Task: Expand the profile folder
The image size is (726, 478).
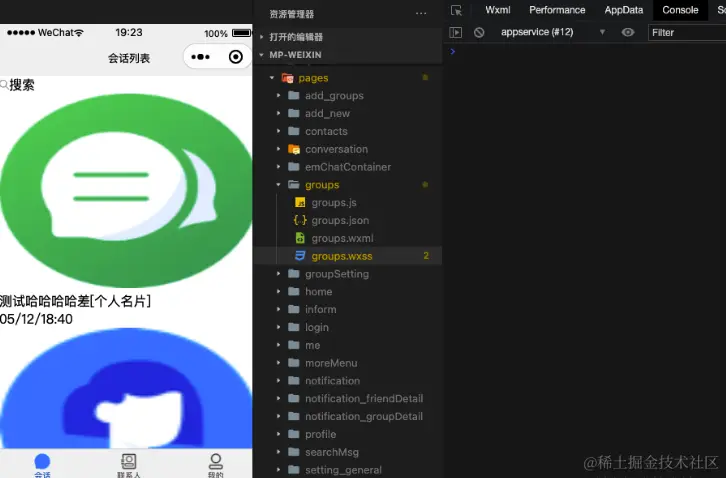Action: point(348,434)
